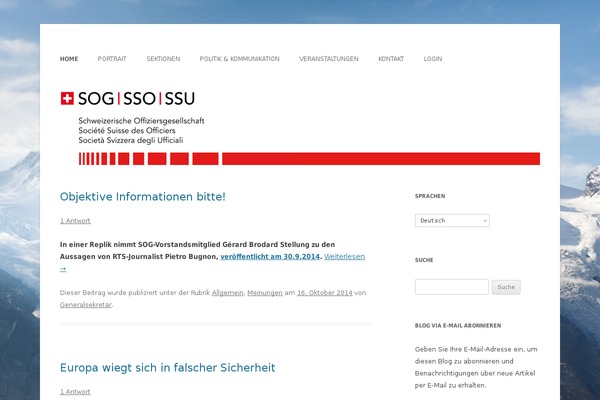The height and width of the screenshot is (400, 600).
Task: Open '1 Antwort' under Objektive Informationen
Action: pos(75,220)
